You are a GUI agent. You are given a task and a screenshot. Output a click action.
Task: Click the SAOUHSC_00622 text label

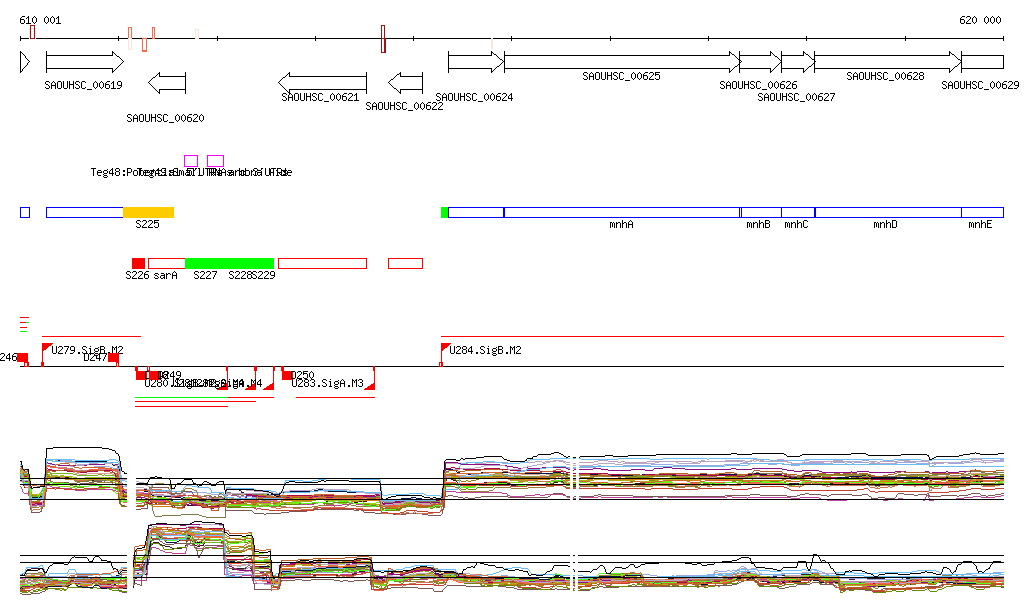click(x=404, y=106)
